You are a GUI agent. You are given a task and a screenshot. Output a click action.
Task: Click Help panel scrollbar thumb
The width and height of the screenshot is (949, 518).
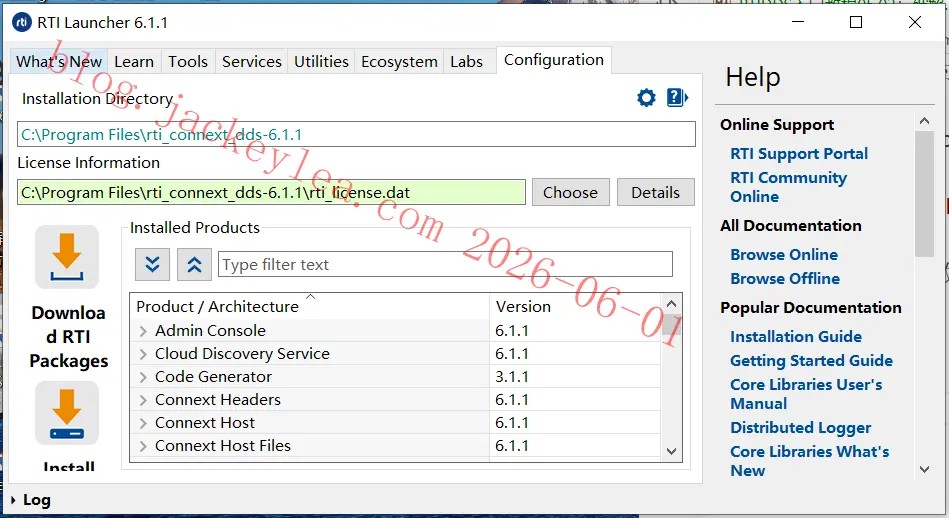[924, 194]
